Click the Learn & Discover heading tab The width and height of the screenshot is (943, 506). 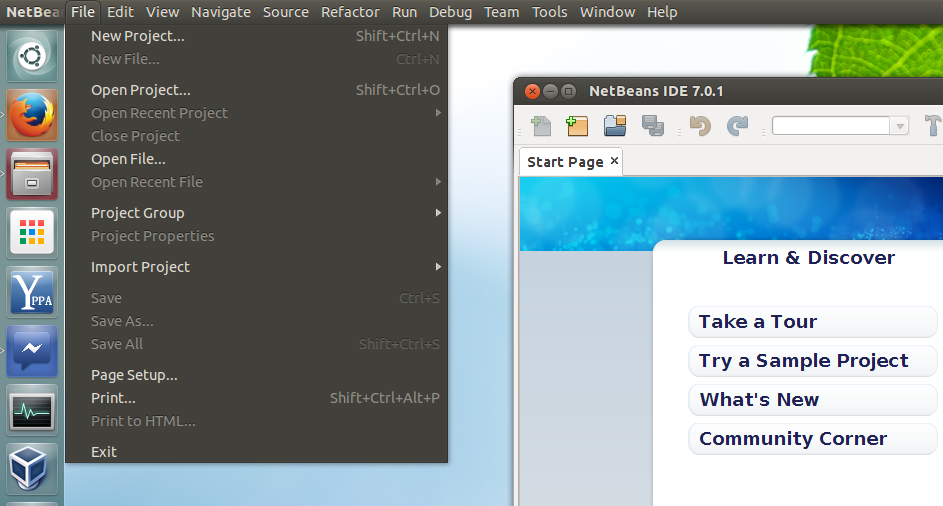tap(808, 258)
